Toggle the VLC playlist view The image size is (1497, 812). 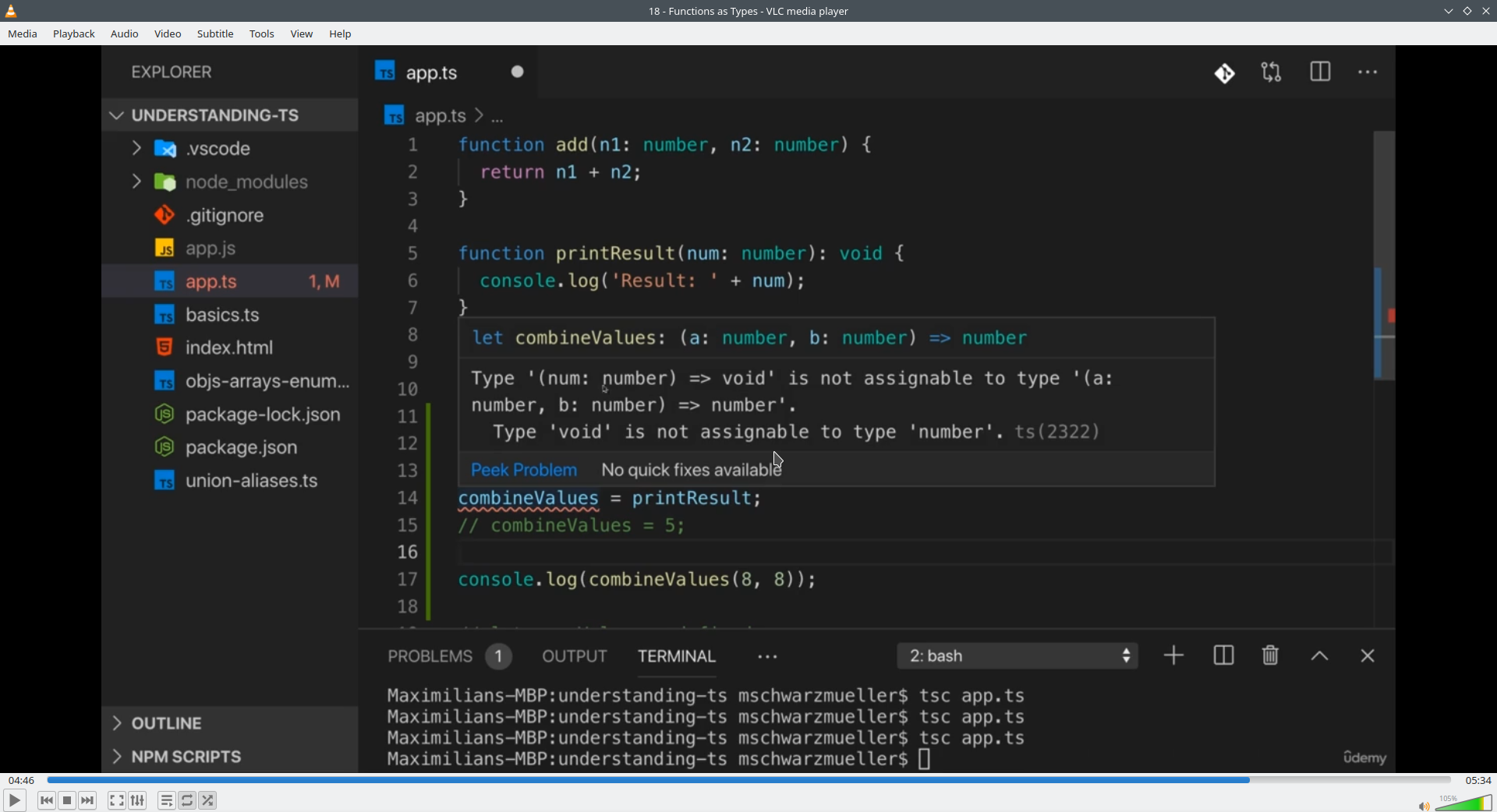[167, 800]
